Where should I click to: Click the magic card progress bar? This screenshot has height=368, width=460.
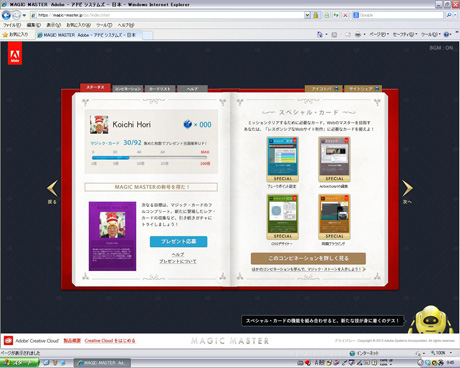tap(149, 158)
